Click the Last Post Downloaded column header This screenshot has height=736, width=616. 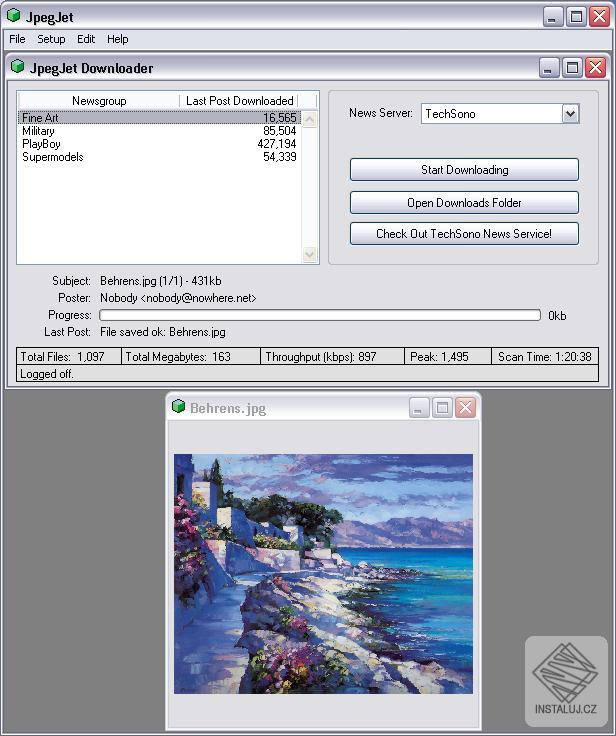(239, 100)
